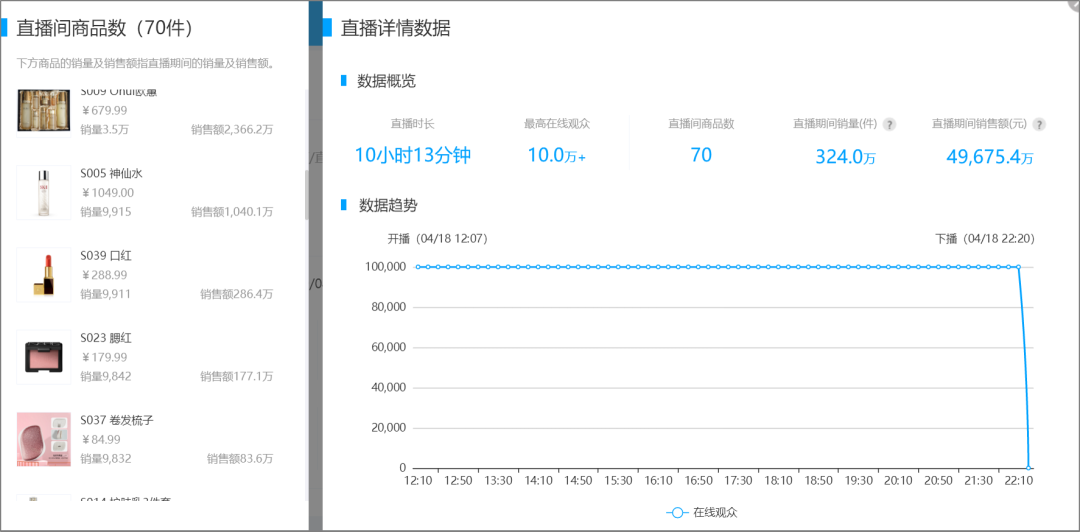Click the first data point at 12:10

[x=417, y=267]
